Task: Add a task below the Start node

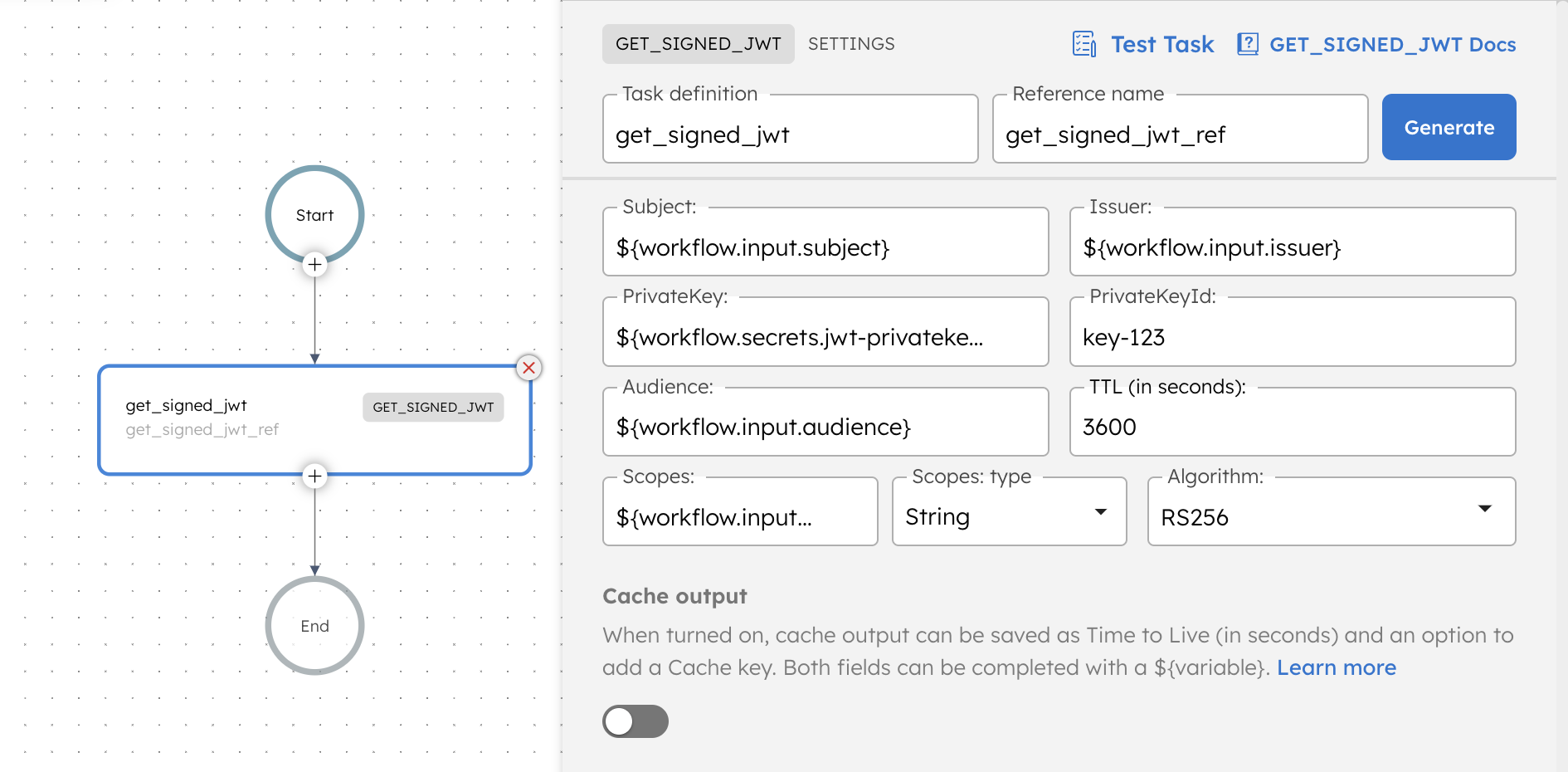Action: (x=314, y=265)
